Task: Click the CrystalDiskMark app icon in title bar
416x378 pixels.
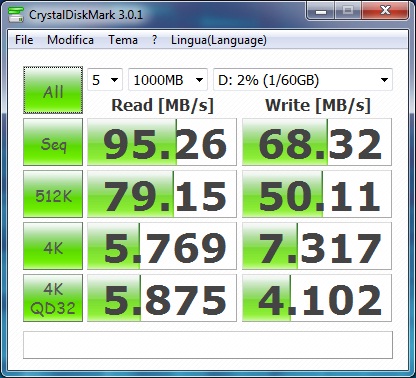Action: pos(16,14)
